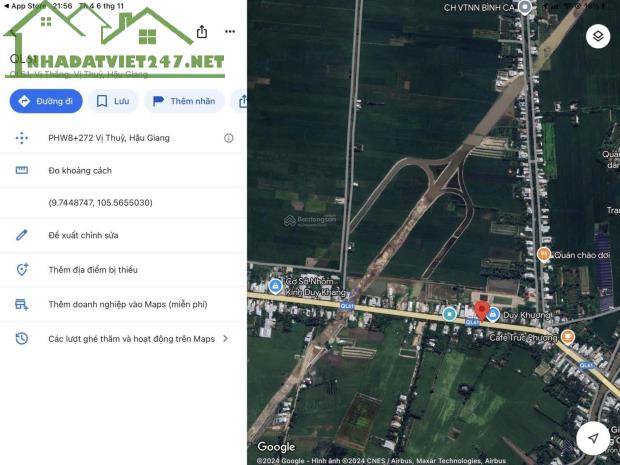Open the map layers icon

598,36
